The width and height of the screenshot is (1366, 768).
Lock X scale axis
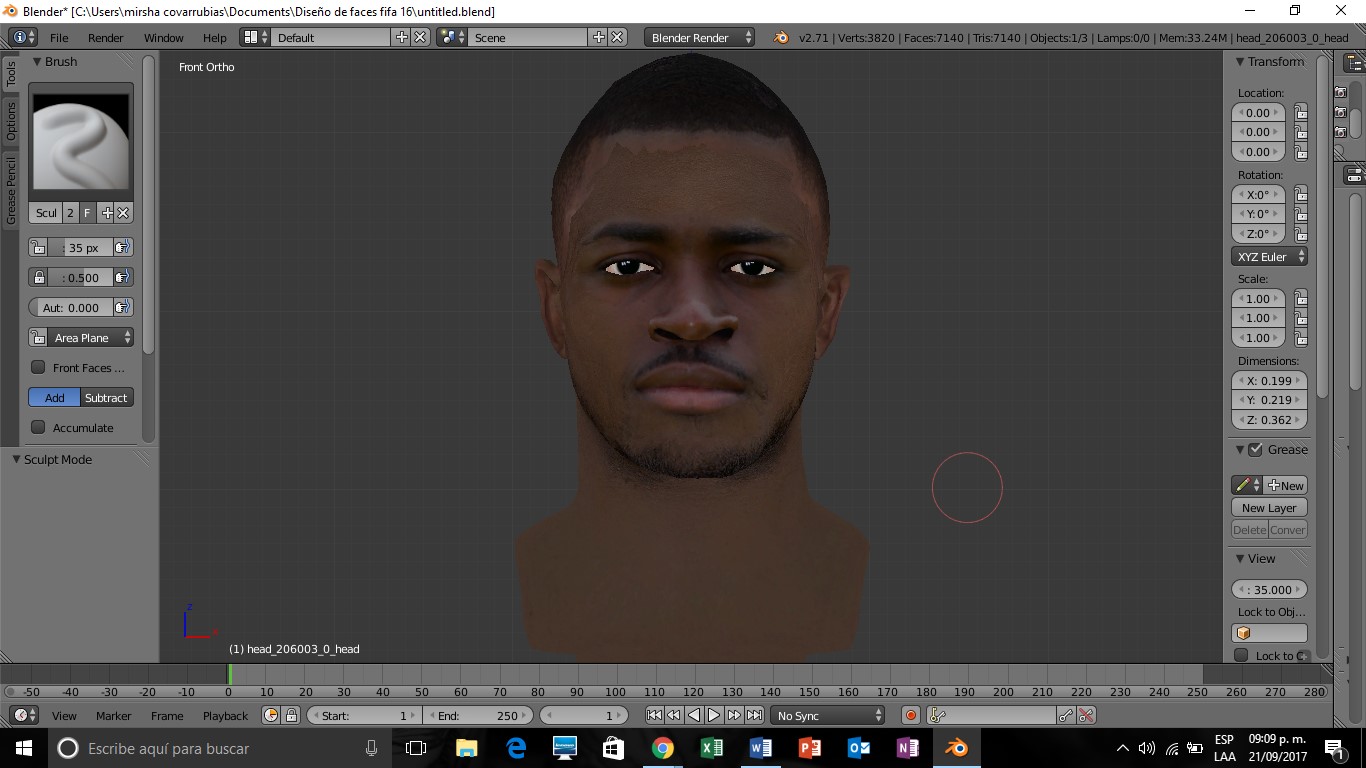[1300, 299]
